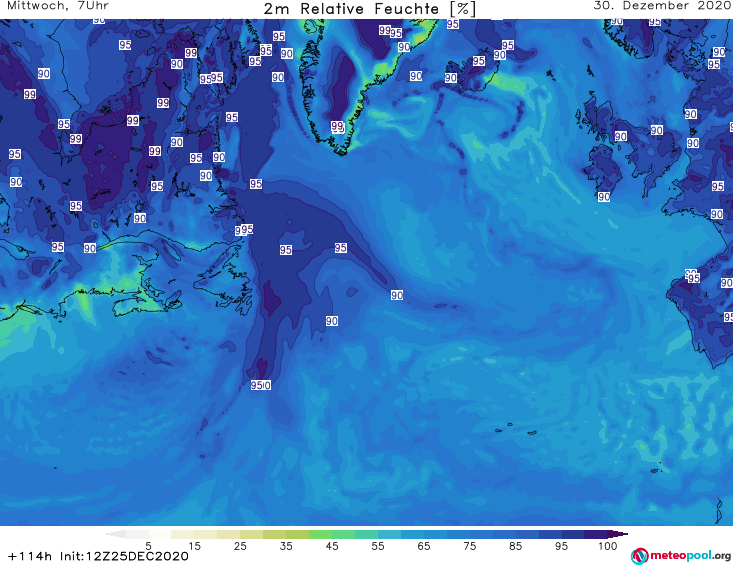Click the legend value '75'
The image size is (733, 566).
point(469,546)
